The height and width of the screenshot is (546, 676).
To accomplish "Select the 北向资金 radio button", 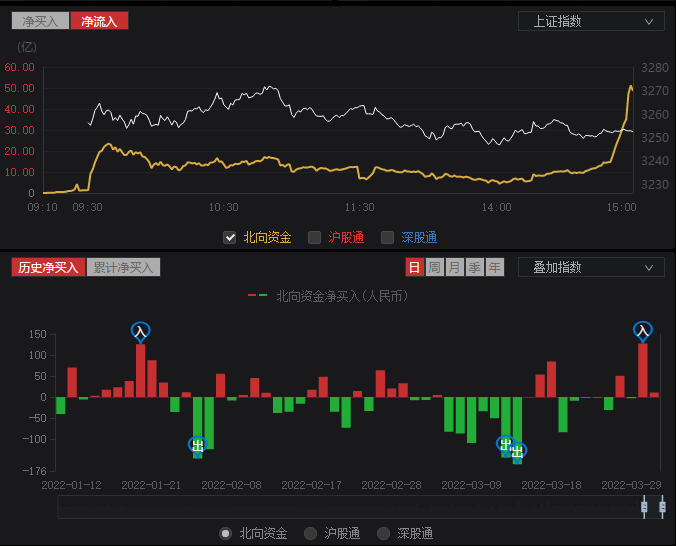I will click(225, 533).
